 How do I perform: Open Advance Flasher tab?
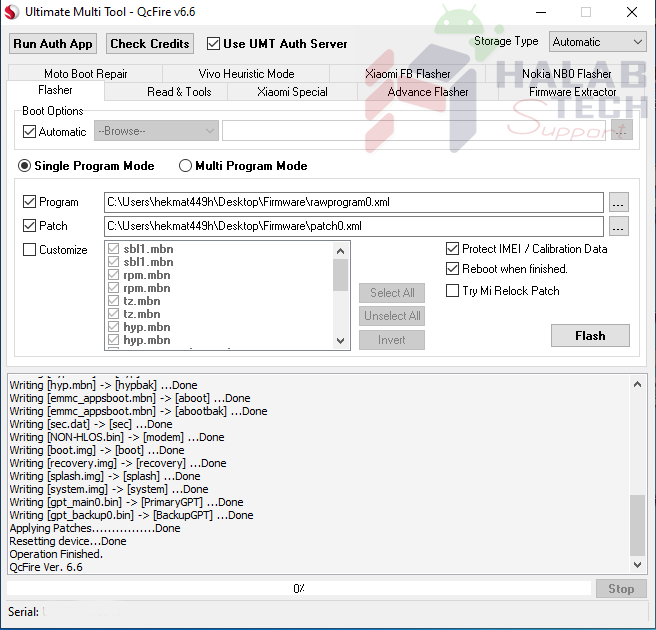[x=428, y=92]
